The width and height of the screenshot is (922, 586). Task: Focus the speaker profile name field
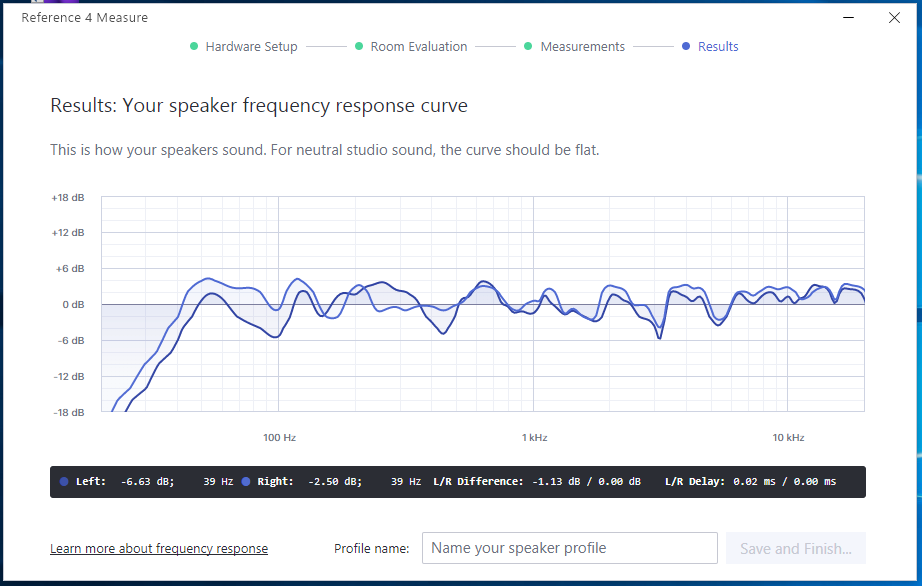570,548
